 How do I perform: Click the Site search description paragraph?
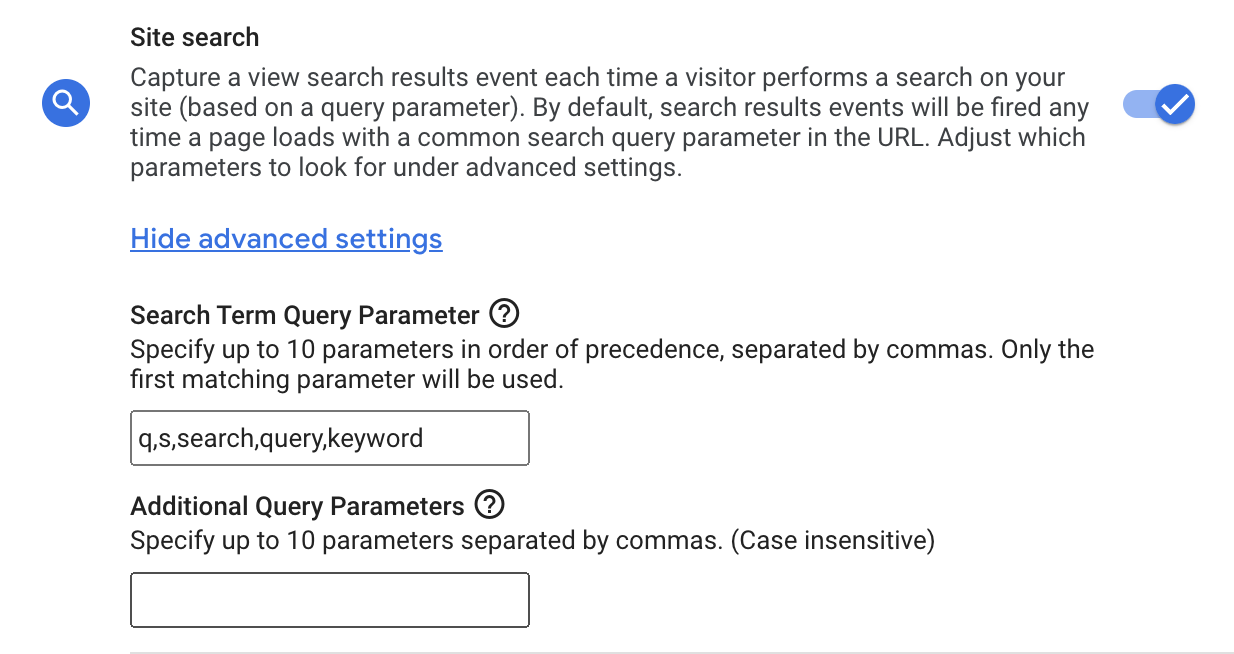pos(610,123)
